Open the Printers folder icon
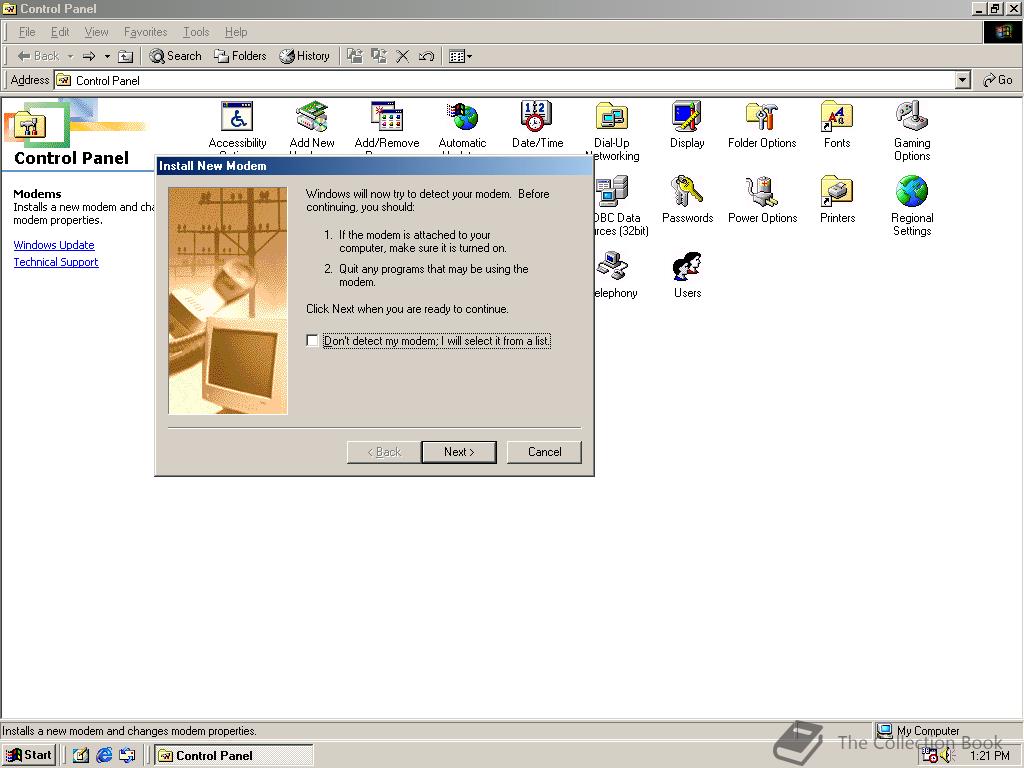The height and width of the screenshot is (768, 1024). [x=837, y=193]
